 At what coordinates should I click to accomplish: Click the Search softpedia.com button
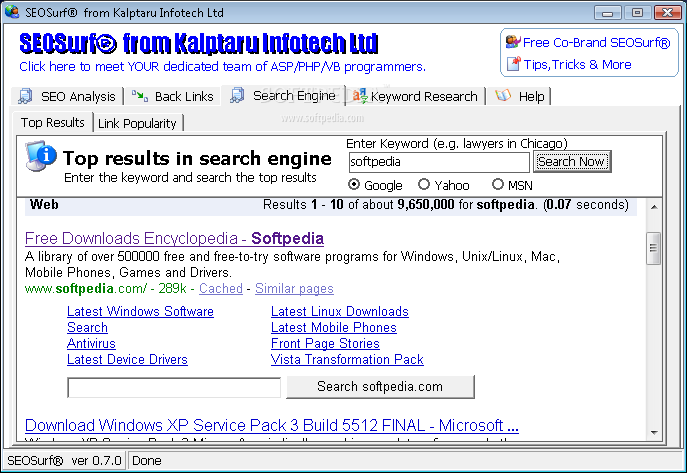coord(380,387)
